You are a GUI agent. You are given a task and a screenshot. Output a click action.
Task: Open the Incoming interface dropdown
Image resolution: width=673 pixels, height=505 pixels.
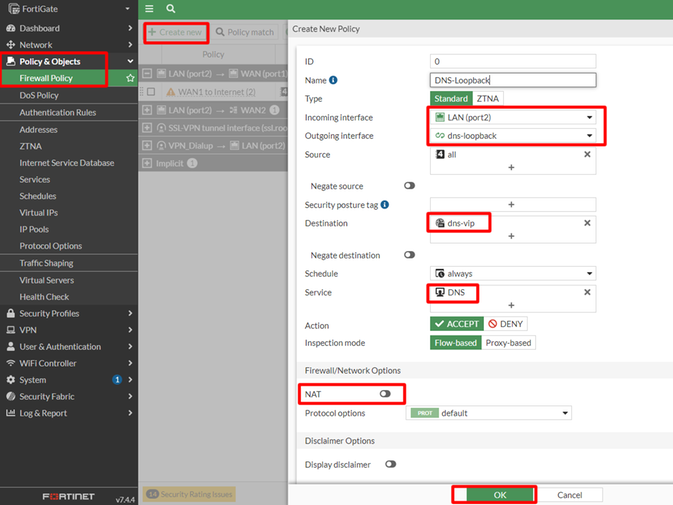tap(513, 117)
